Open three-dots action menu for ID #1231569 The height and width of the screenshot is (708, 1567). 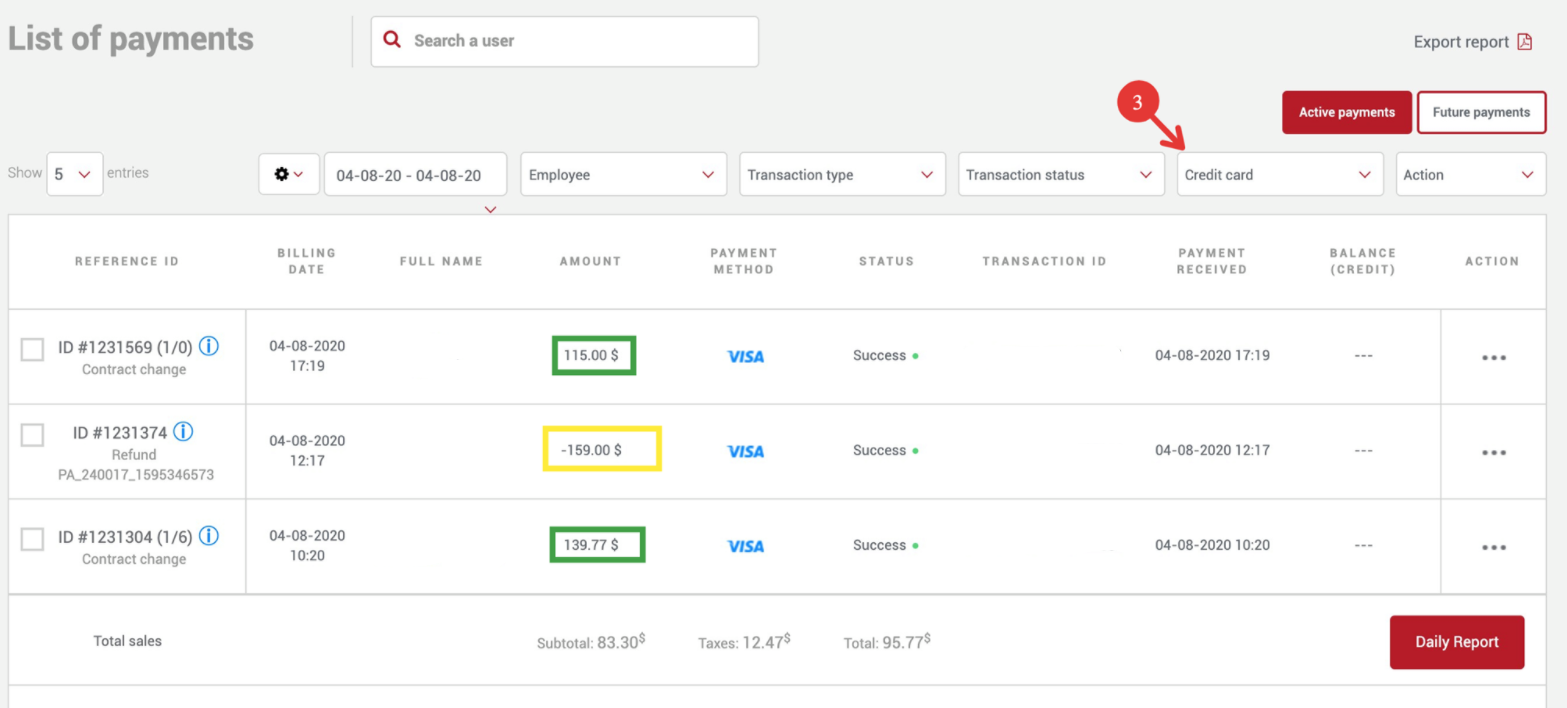click(1493, 358)
